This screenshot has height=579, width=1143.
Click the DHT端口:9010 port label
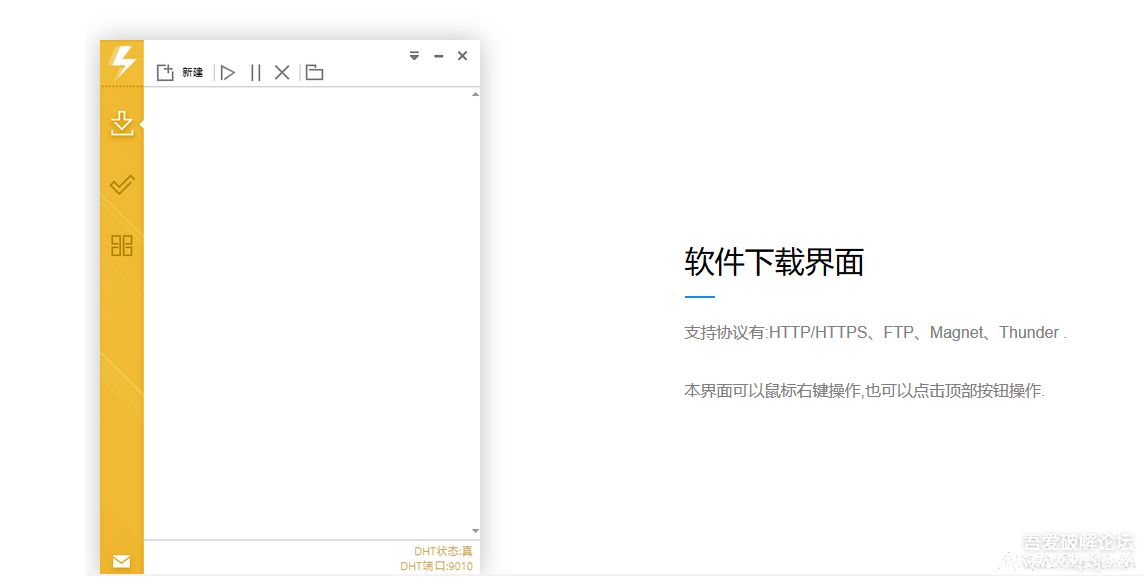(x=436, y=566)
